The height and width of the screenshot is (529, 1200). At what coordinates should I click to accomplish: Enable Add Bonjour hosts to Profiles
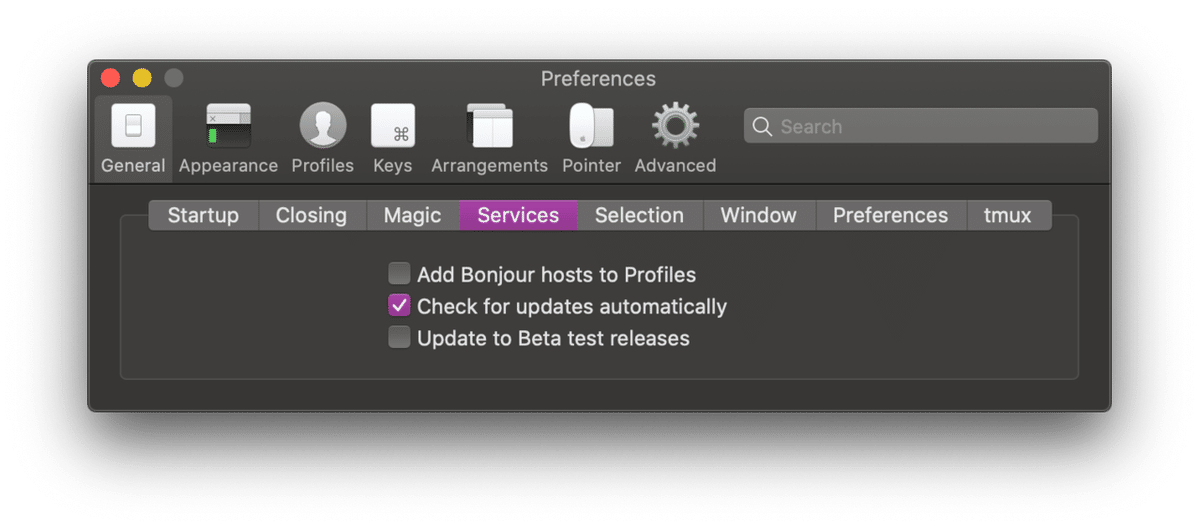[400, 274]
